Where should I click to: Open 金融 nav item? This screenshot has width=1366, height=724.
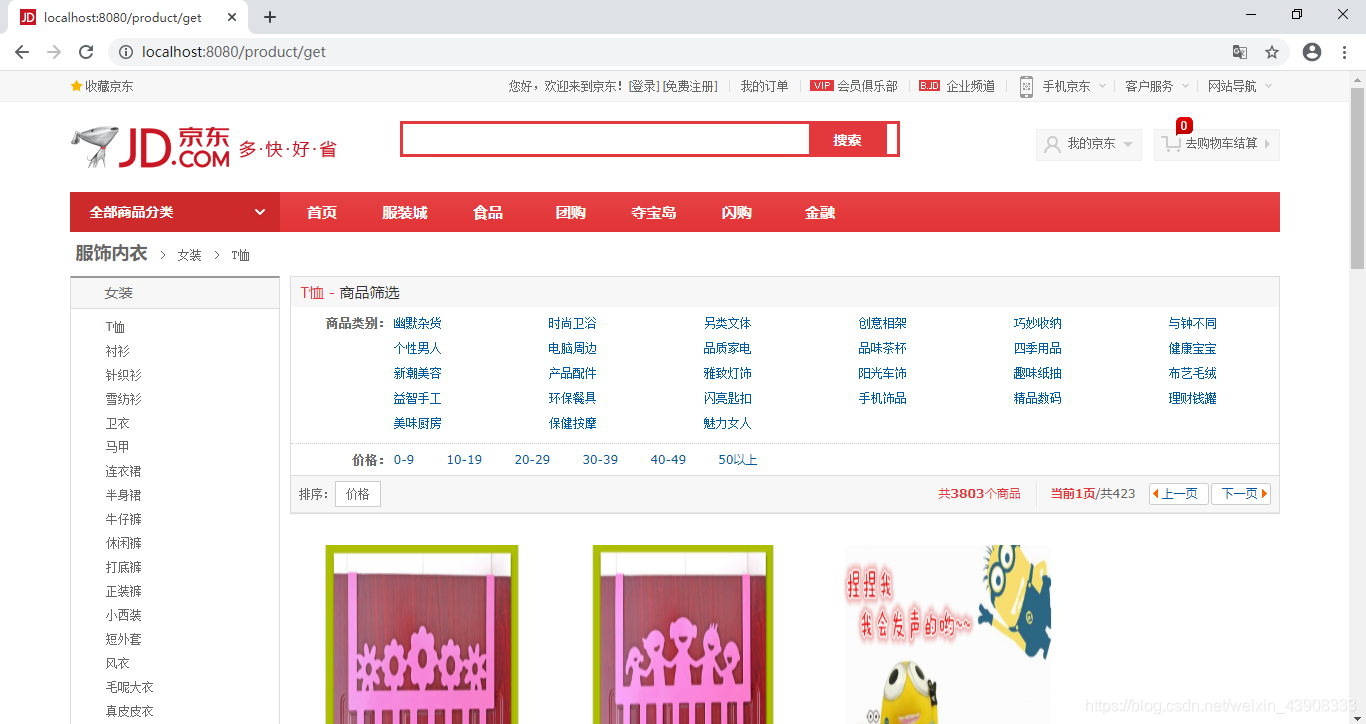pyautogui.click(x=820, y=212)
